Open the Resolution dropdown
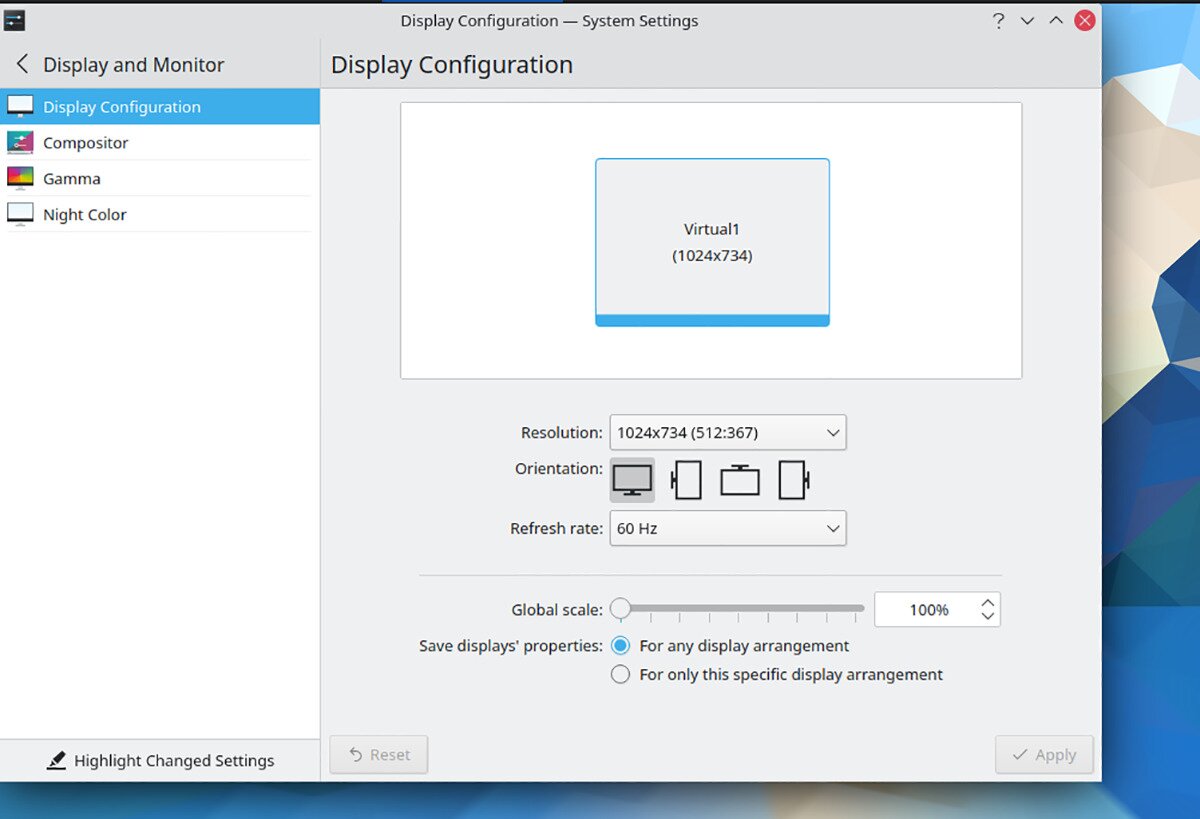 click(x=727, y=432)
